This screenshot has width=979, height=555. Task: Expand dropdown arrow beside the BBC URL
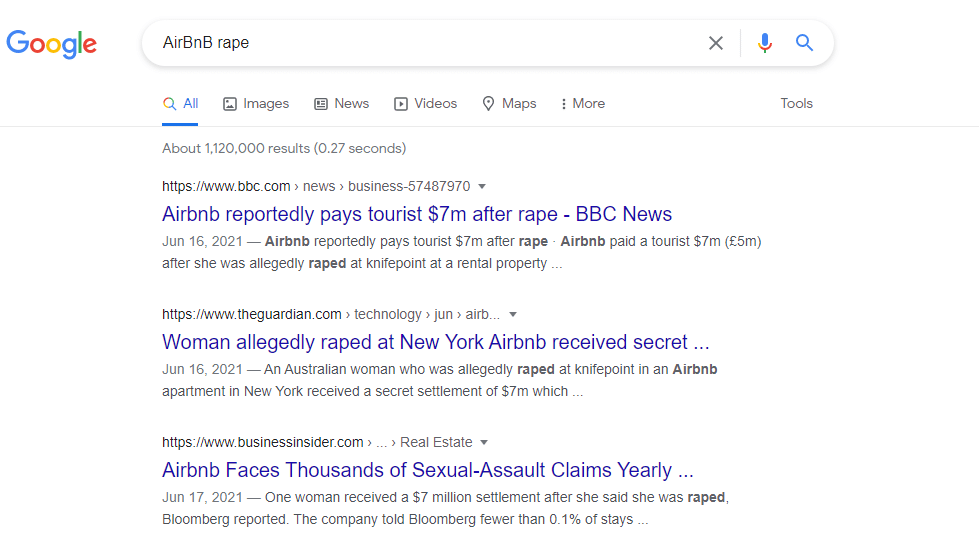coord(482,186)
